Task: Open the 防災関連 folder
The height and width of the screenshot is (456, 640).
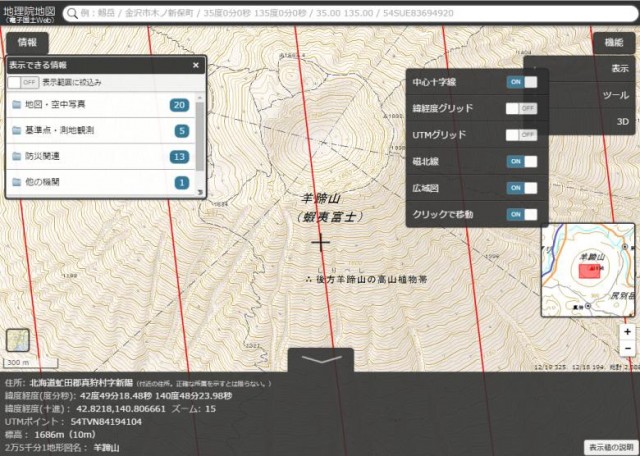Action: [x=101, y=156]
